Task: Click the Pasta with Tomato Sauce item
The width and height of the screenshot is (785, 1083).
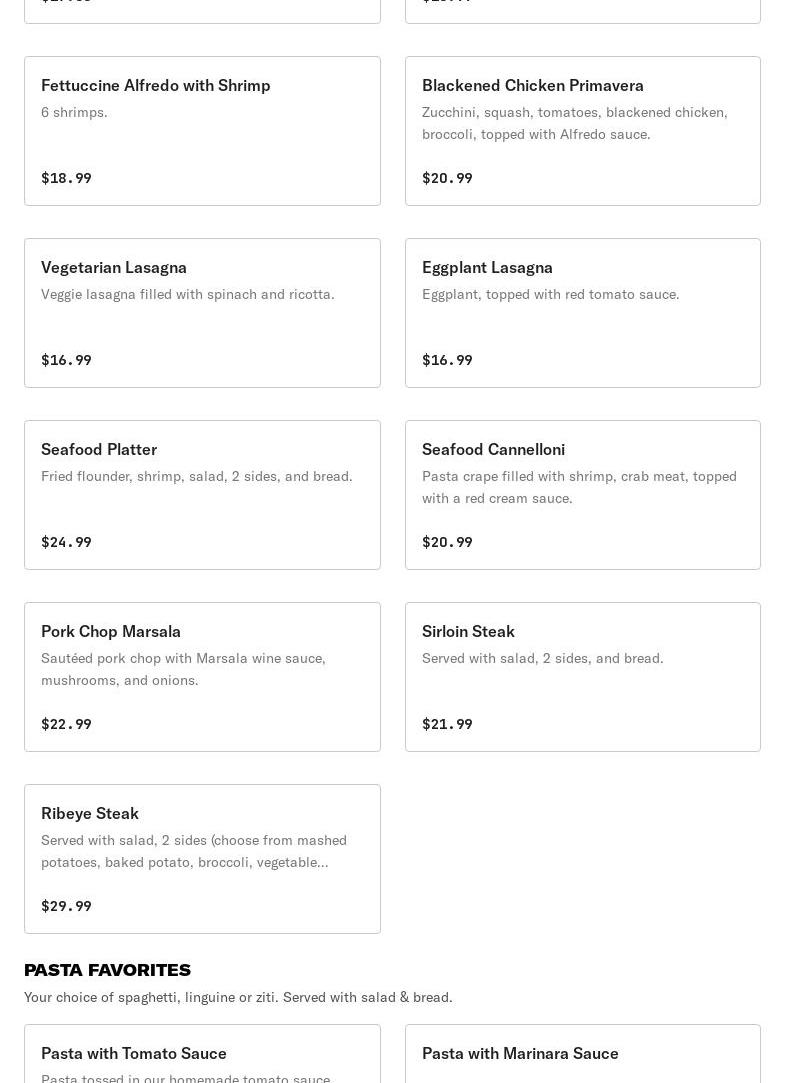Action: click(202, 1054)
